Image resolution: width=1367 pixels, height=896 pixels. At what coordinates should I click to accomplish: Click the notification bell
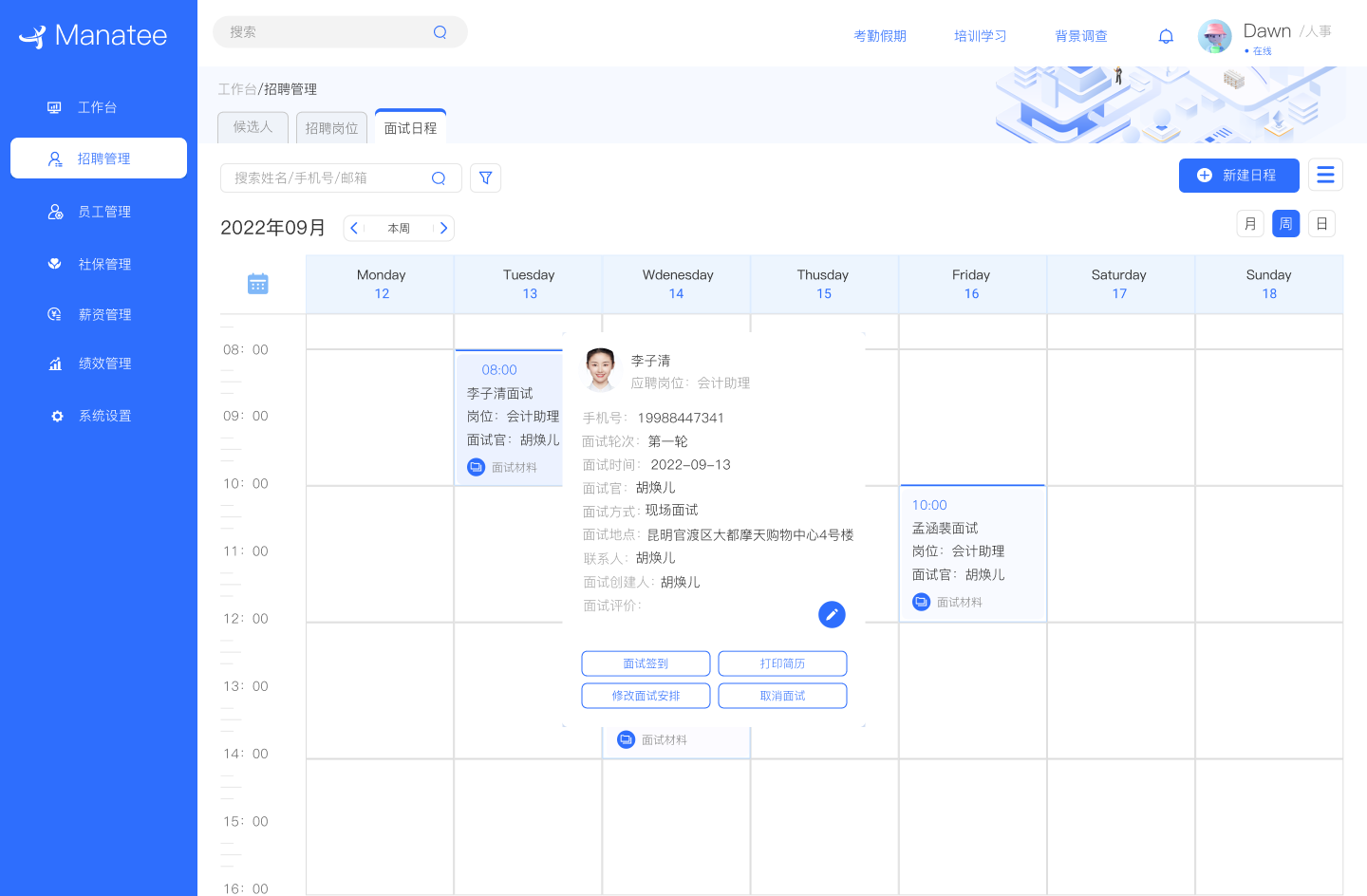click(1166, 35)
